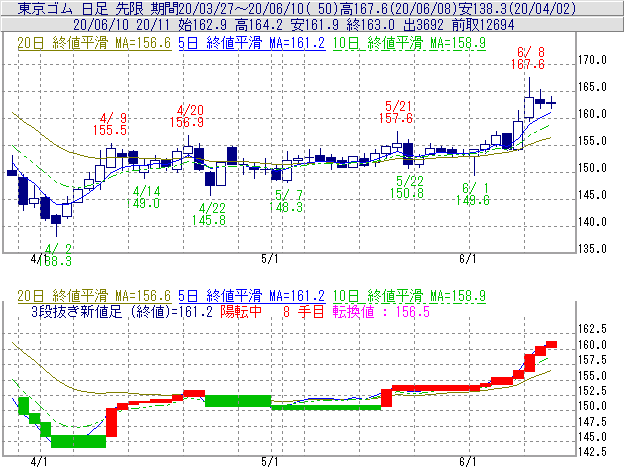Screen dimensions: 624x474
Task: Click the 出3692 volume value in header
Action: click(x=423, y=25)
